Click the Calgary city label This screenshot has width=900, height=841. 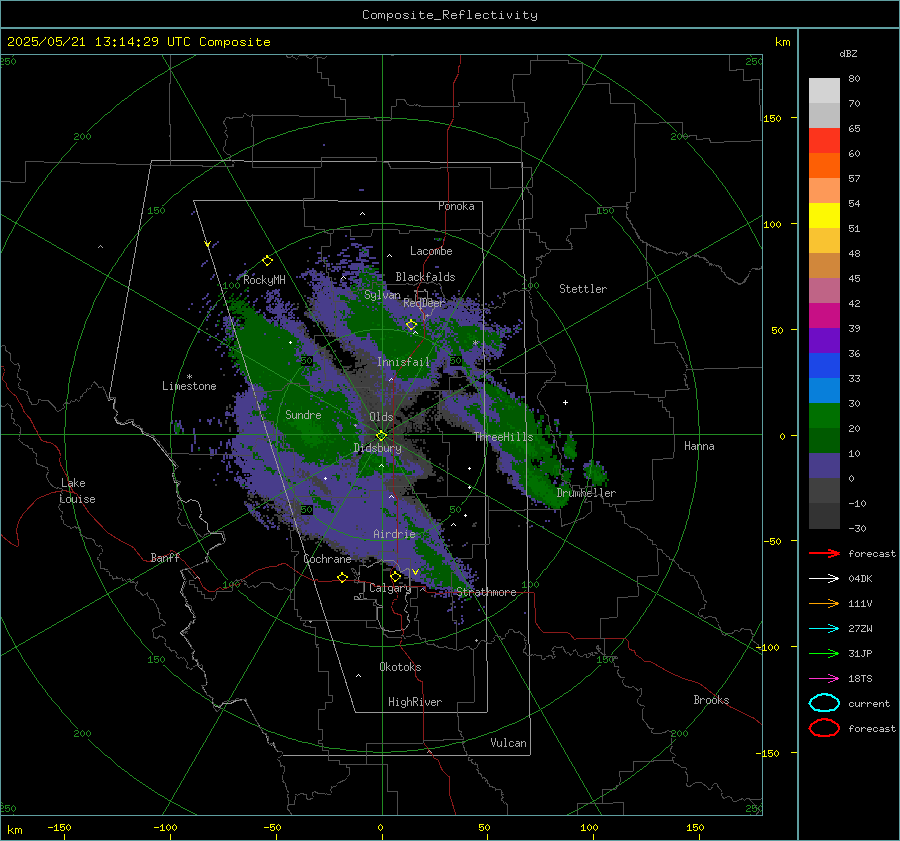(390, 588)
